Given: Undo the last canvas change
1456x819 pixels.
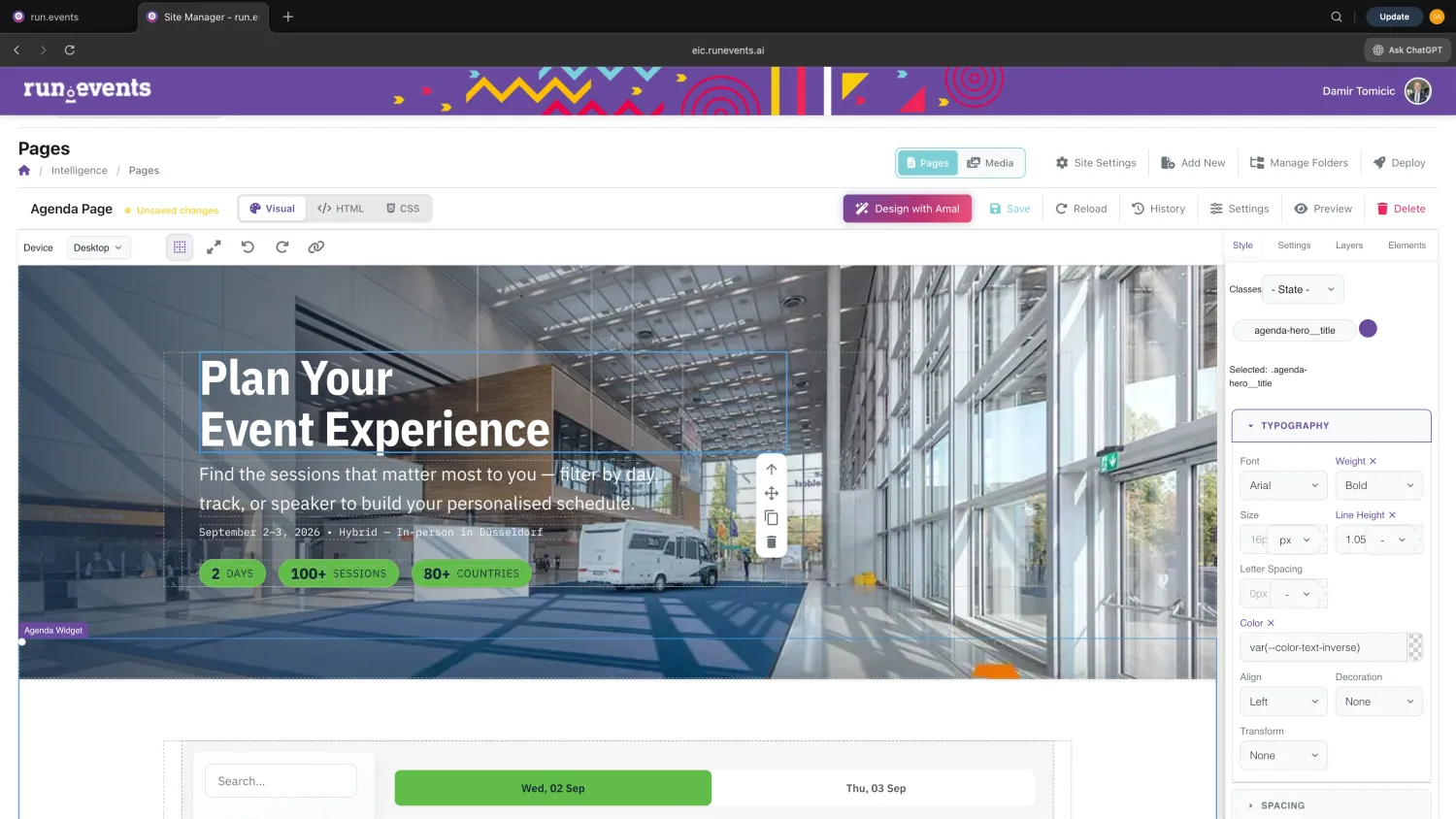Looking at the screenshot, I should click(x=248, y=247).
